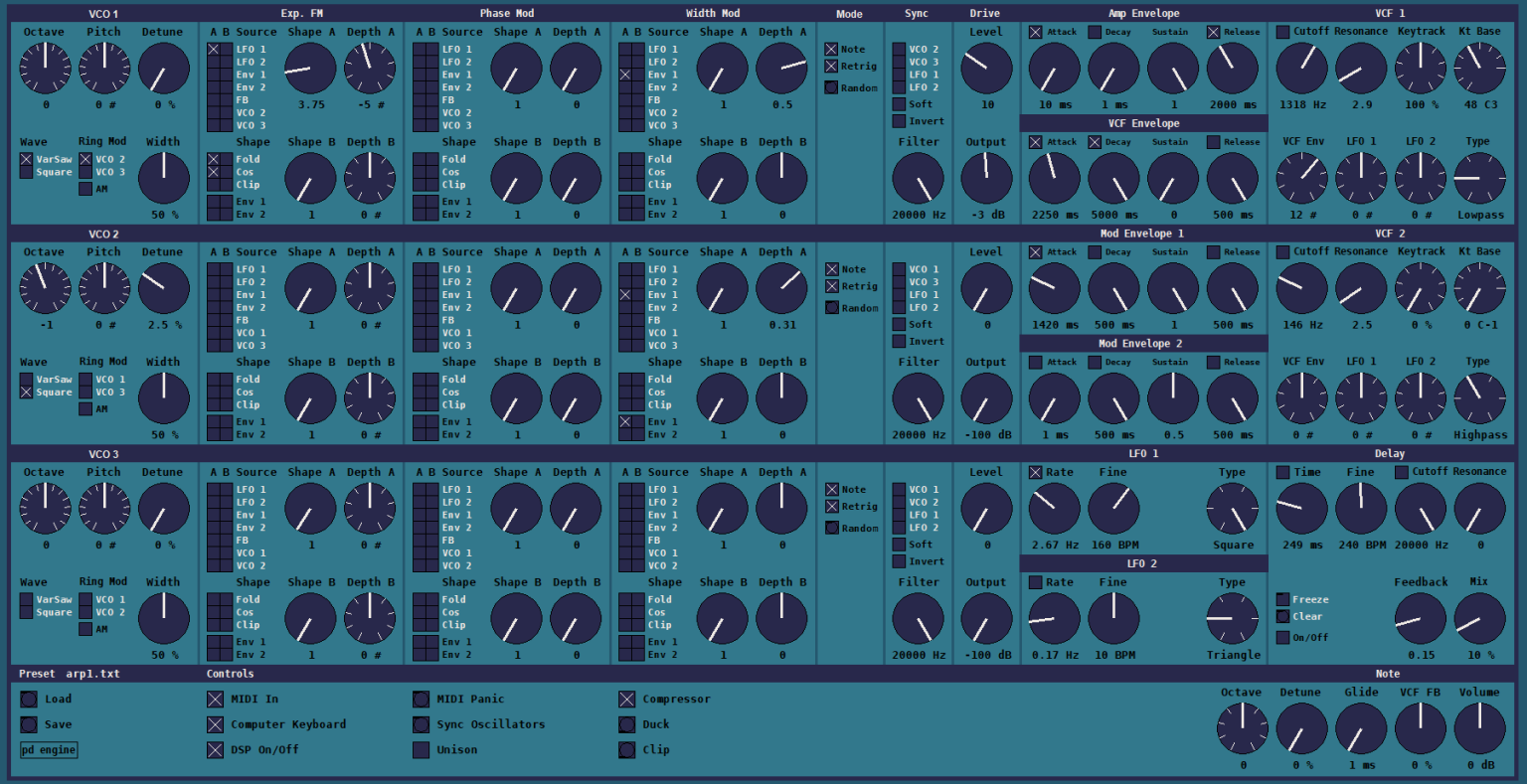Enable the Sync Oscillators option
The height and width of the screenshot is (784, 1527).
tap(421, 724)
